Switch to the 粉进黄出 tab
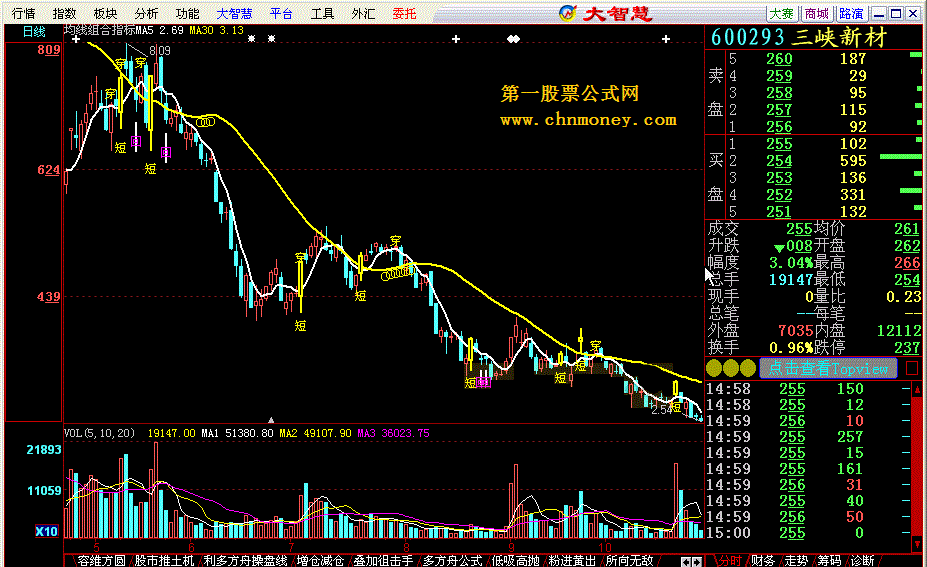This screenshot has width=927, height=567. 572,560
